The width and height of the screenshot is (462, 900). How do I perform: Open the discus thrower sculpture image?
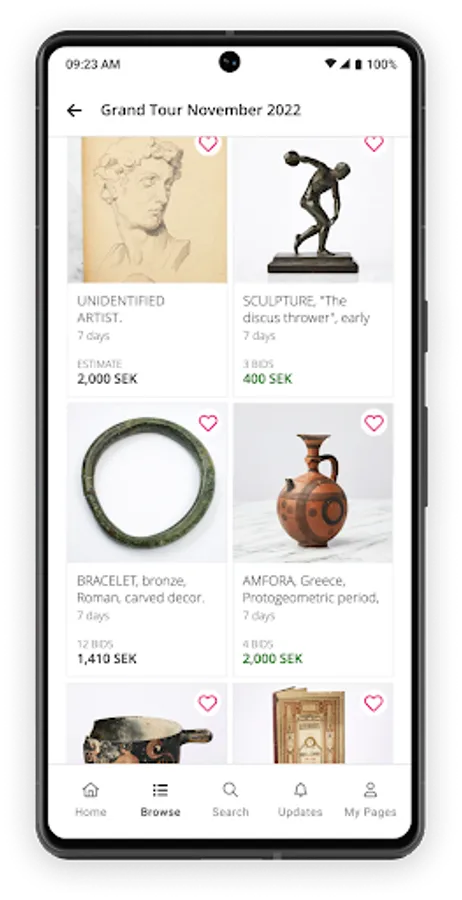313,210
